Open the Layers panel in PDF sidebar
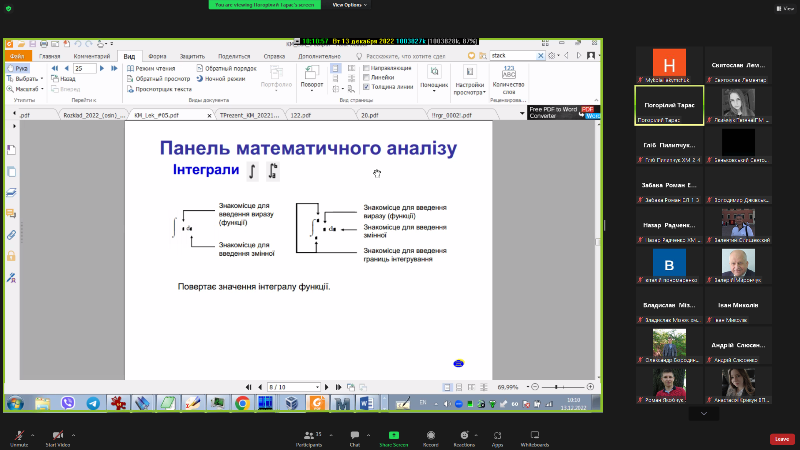 [x=11, y=192]
